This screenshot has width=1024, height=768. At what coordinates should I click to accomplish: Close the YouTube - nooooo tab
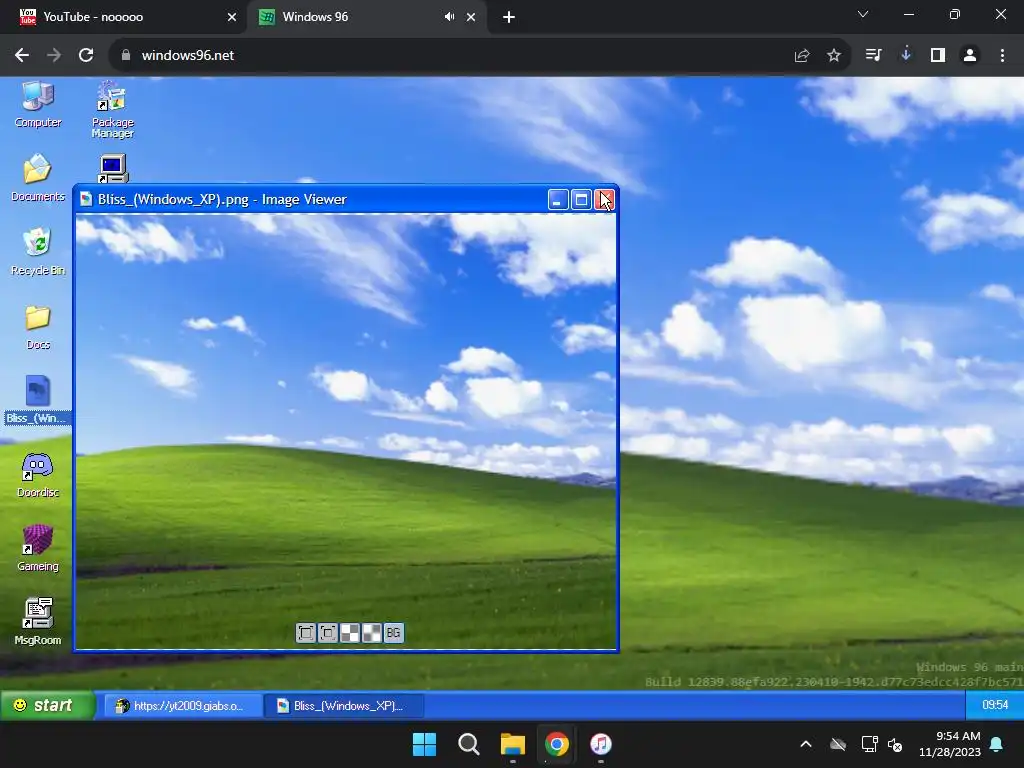[x=231, y=17]
